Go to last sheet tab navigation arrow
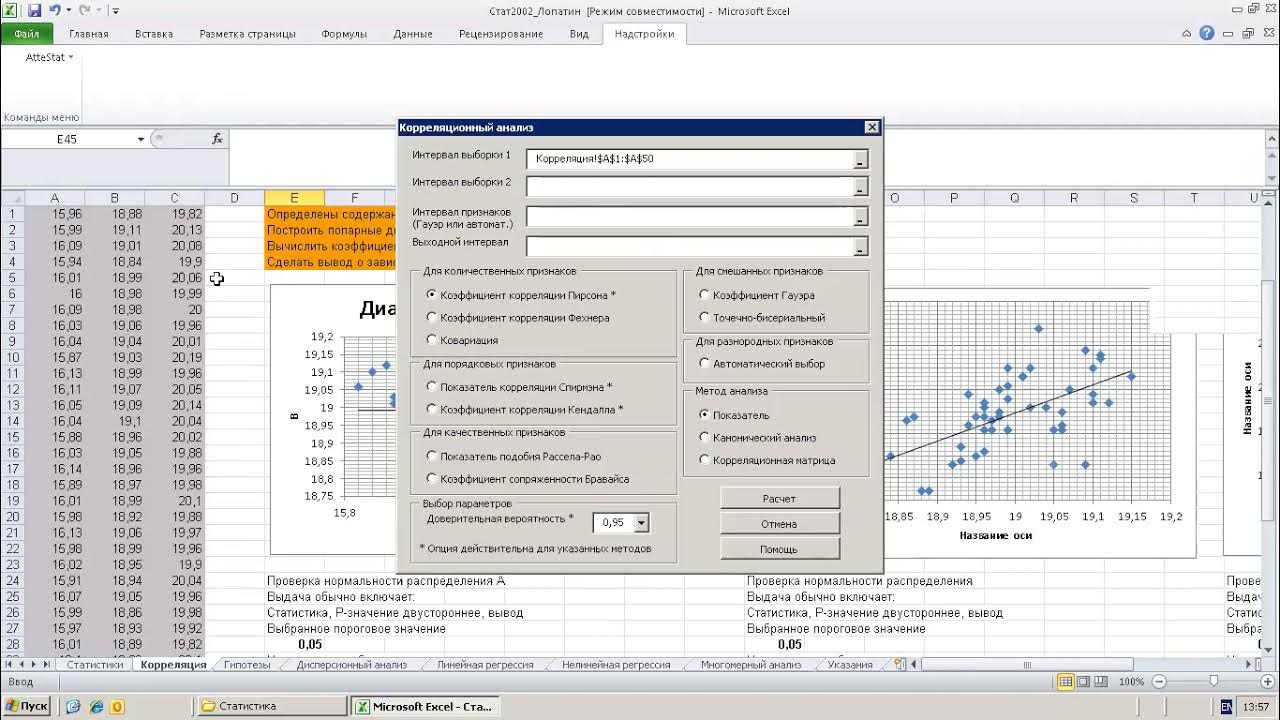1280x720 pixels. 47,664
